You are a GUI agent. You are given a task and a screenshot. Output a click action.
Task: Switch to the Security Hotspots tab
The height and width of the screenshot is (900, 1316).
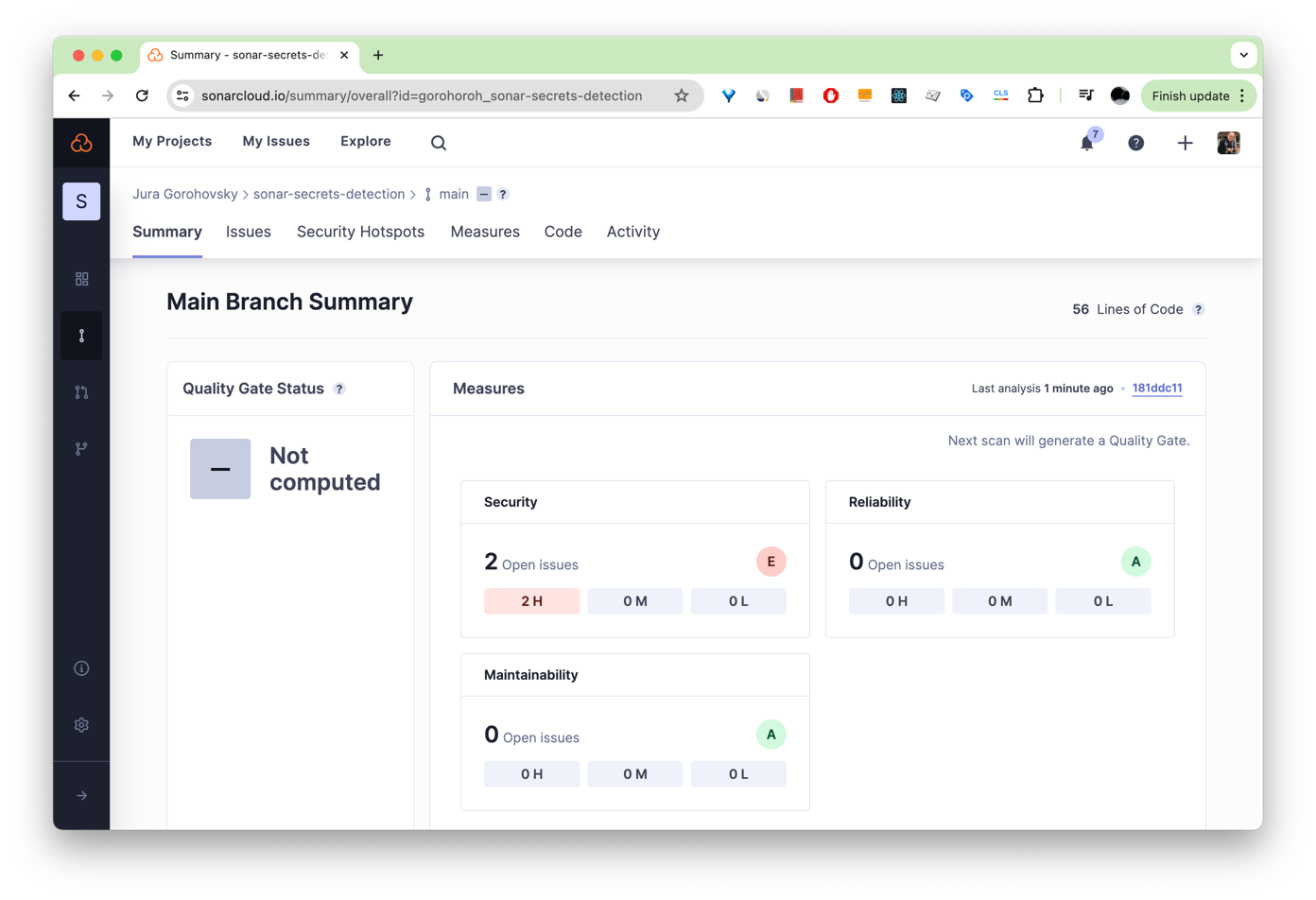click(x=360, y=232)
